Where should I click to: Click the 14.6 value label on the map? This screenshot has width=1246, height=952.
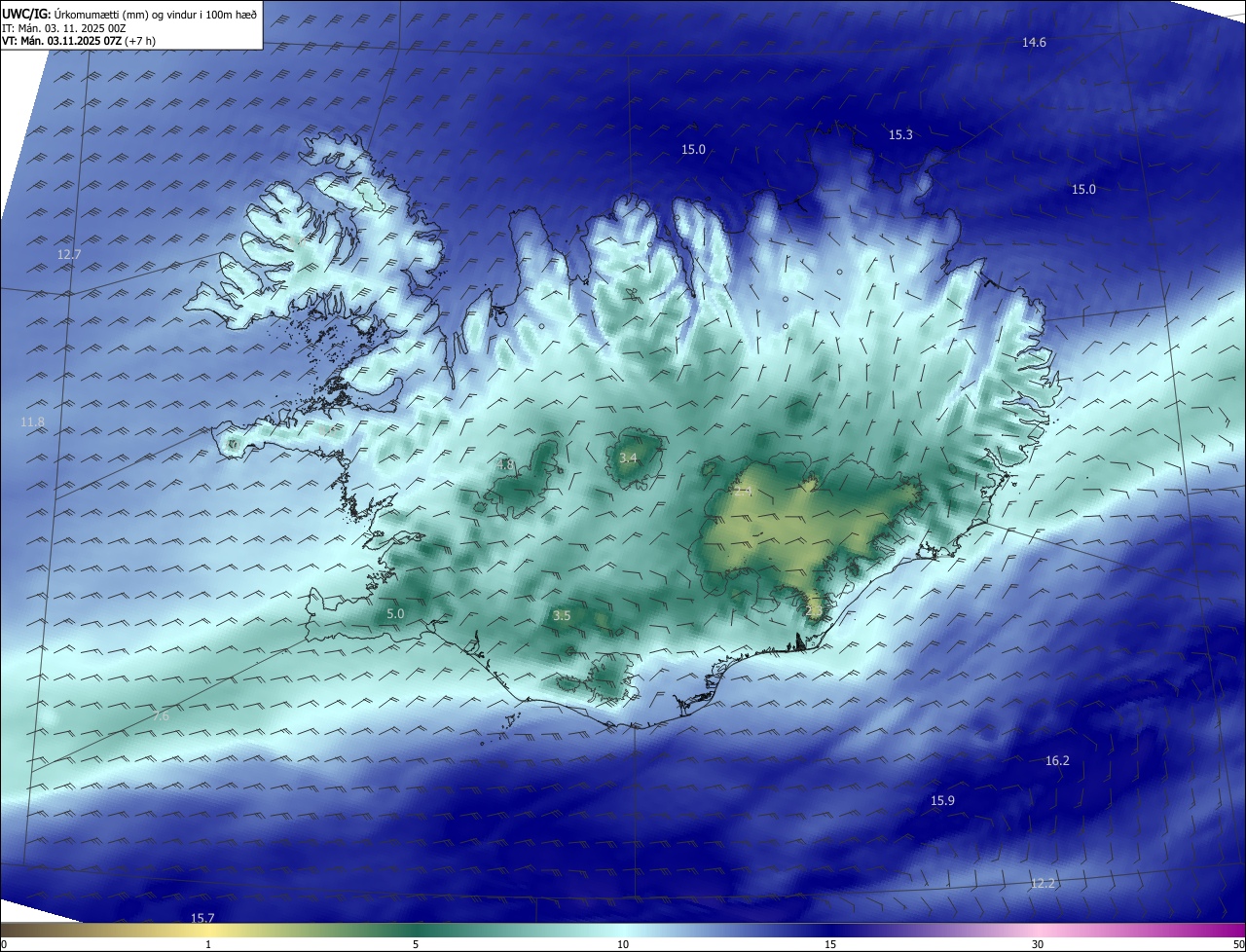(x=1034, y=42)
